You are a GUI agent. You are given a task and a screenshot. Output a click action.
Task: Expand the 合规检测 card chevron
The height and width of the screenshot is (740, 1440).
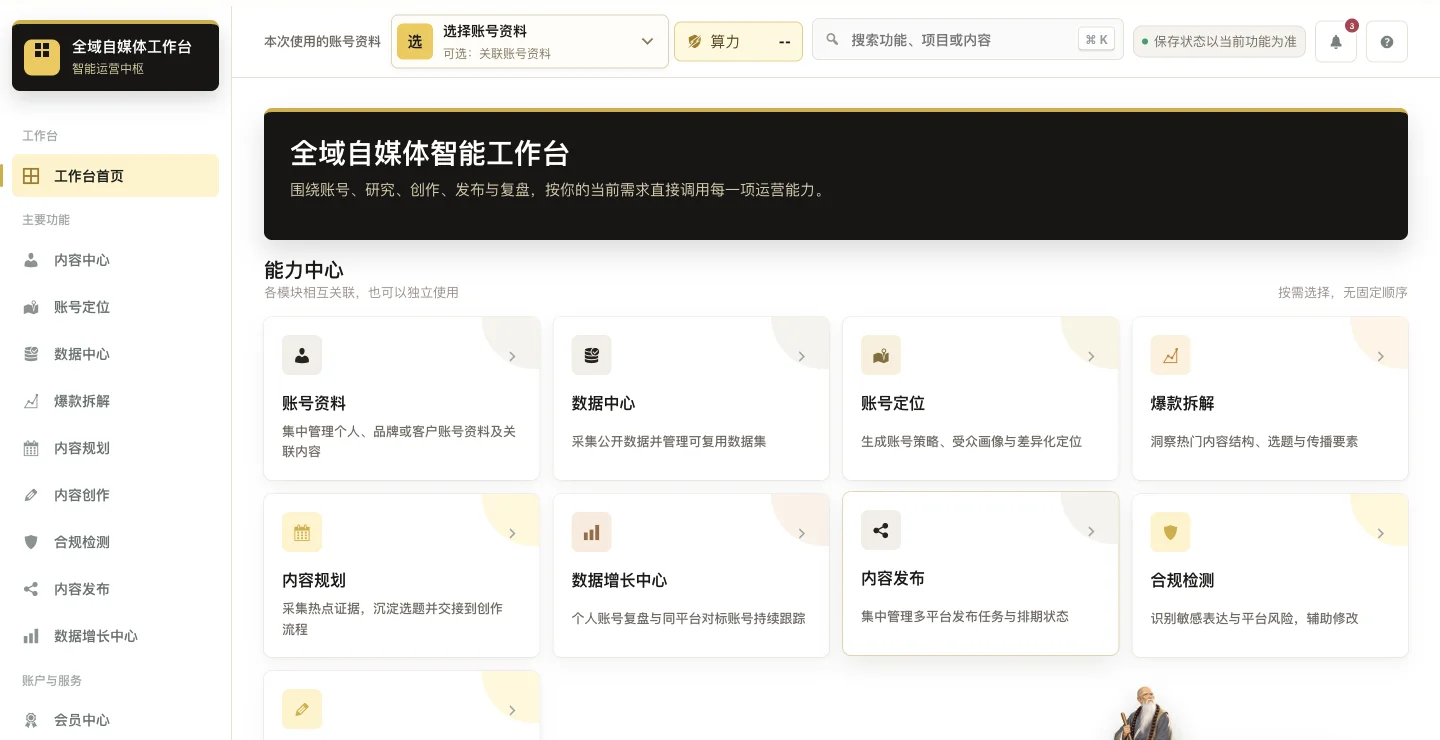(1380, 534)
